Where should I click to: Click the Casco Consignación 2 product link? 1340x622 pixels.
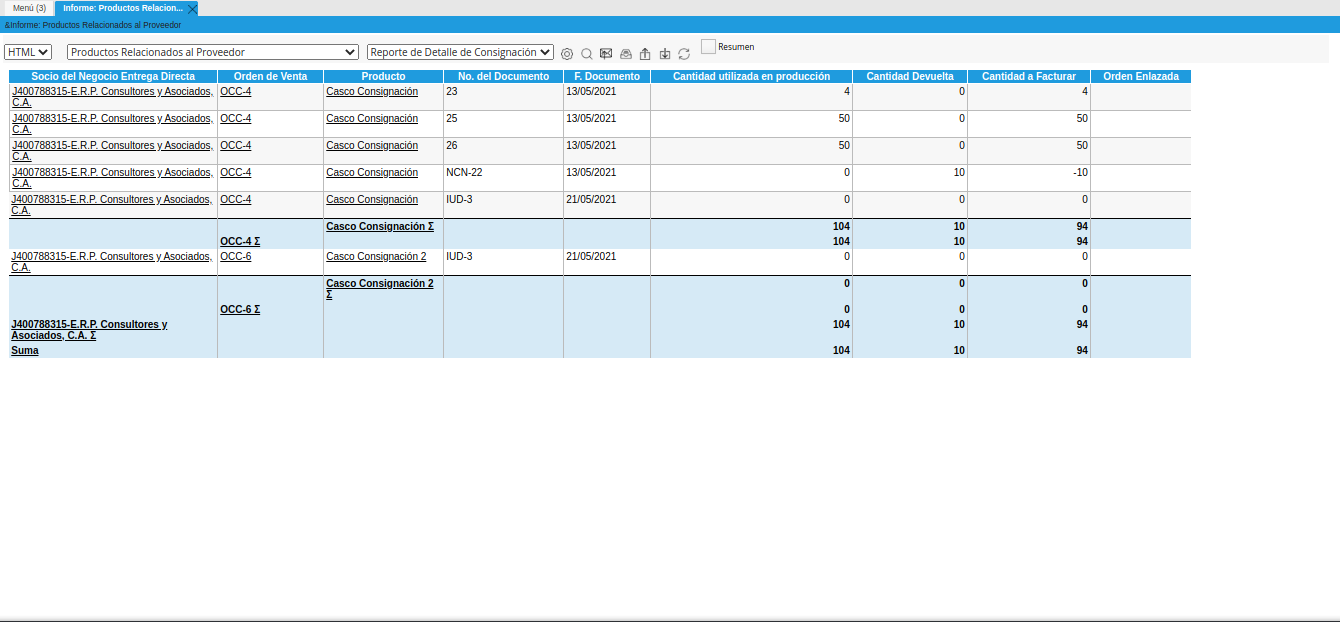coord(376,256)
